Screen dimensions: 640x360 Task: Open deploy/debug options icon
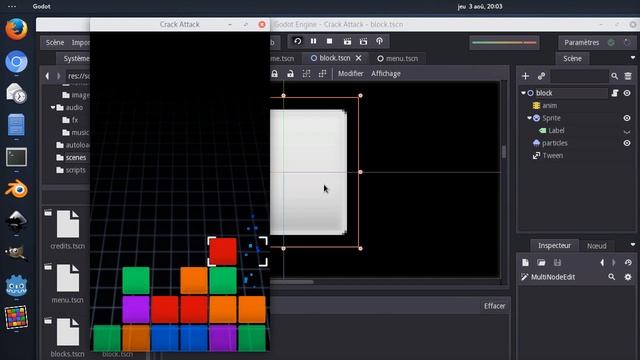379,41
